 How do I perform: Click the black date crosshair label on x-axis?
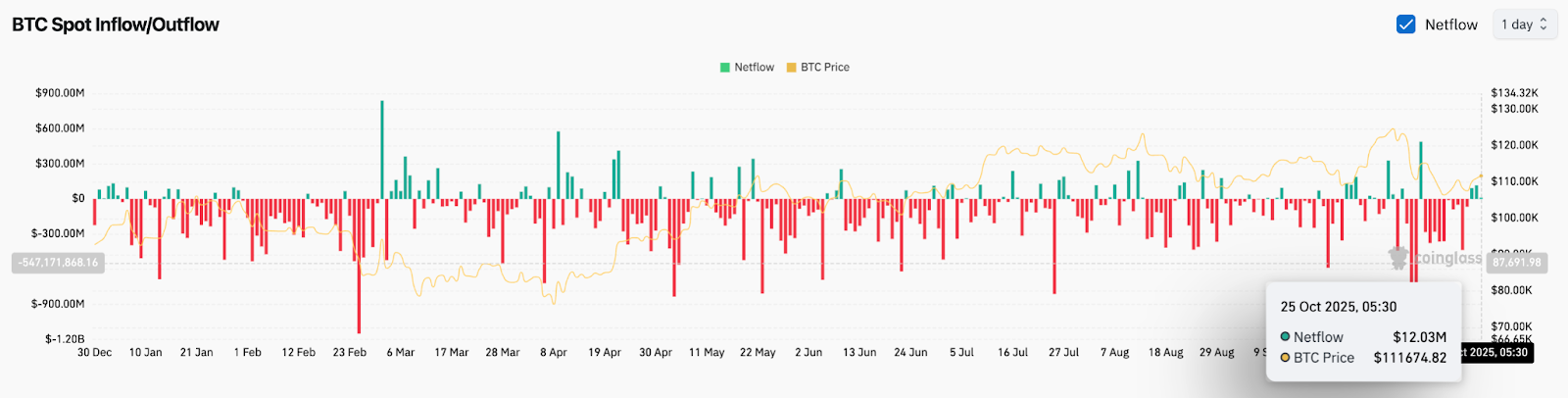point(1496,352)
